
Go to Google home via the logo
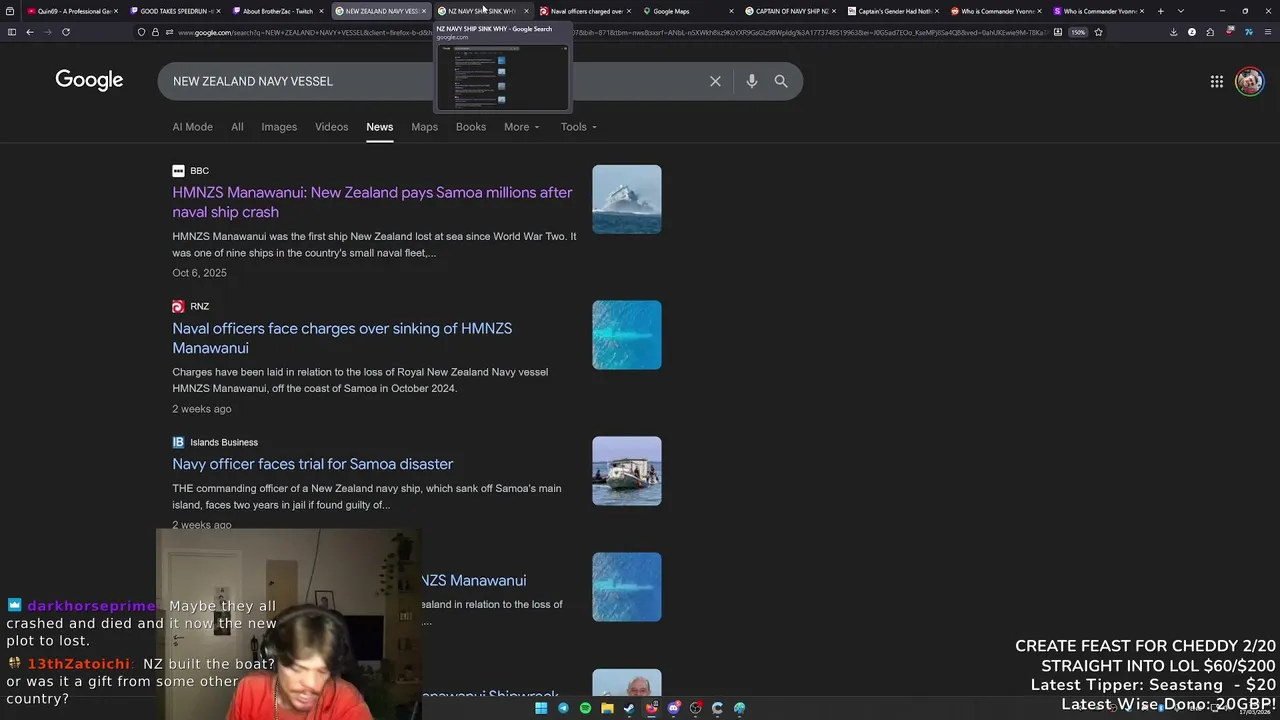point(89,80)
